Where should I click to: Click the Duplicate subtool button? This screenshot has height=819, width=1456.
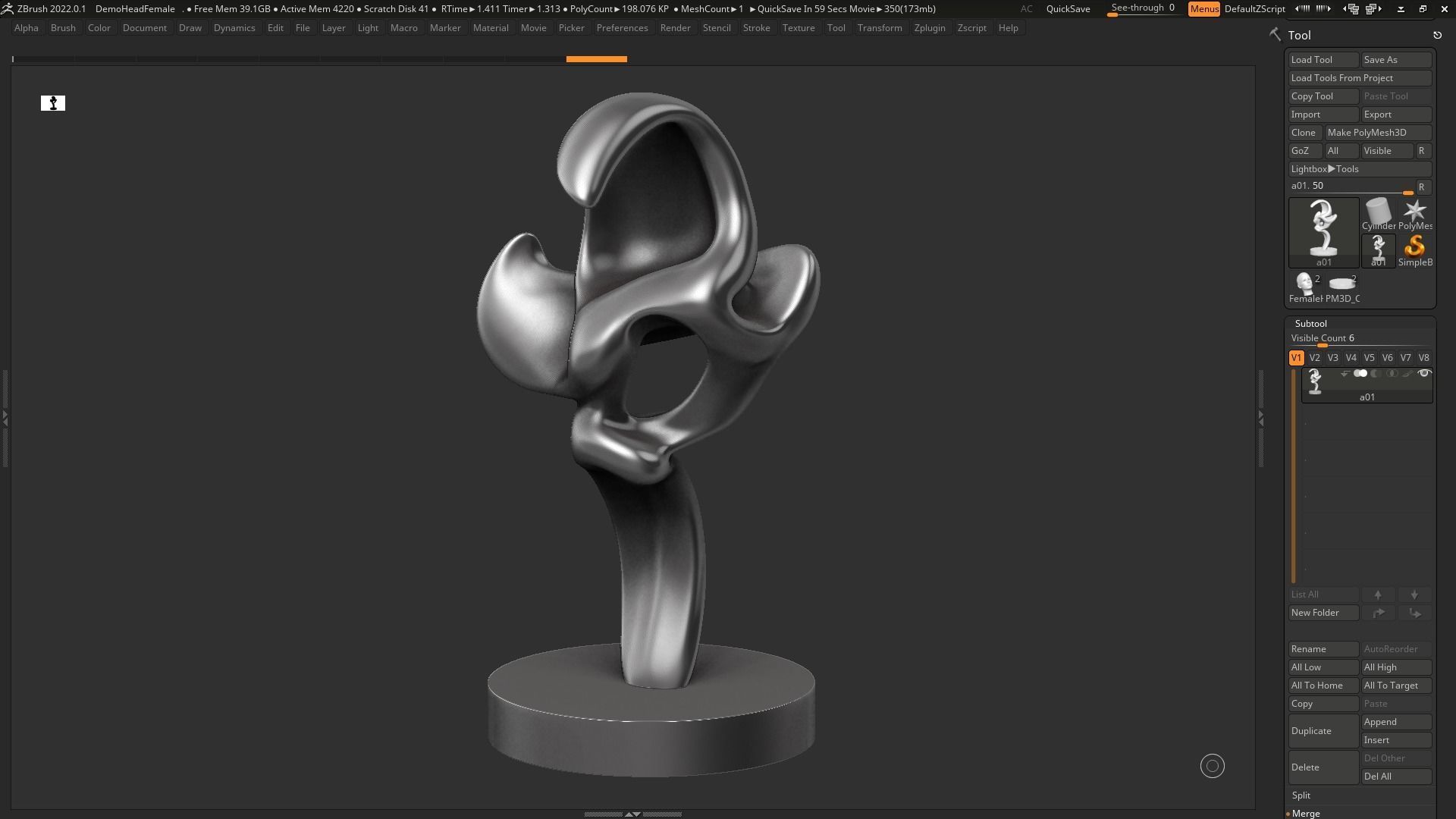pos(1323,731)
